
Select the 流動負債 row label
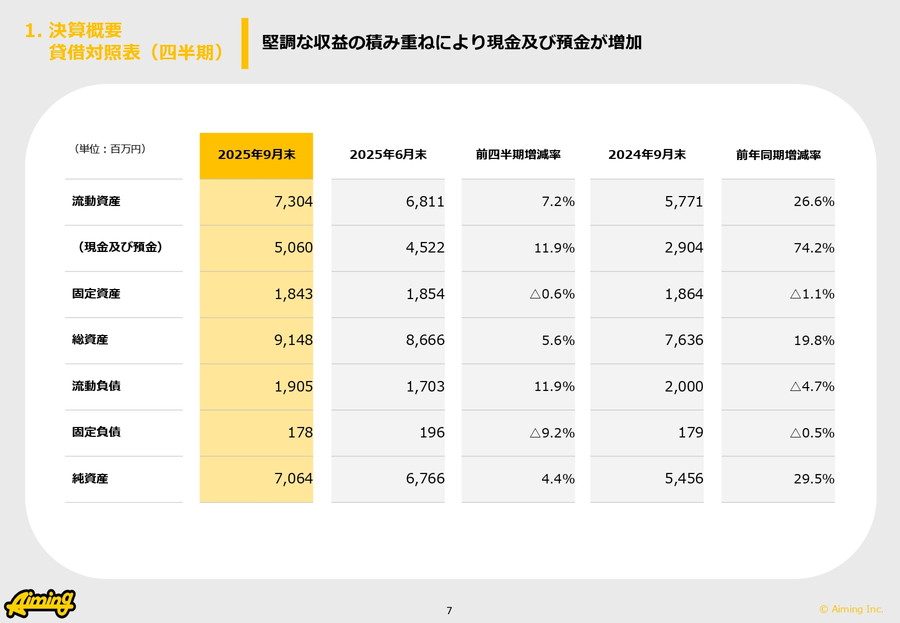click(x=96, y=386)
